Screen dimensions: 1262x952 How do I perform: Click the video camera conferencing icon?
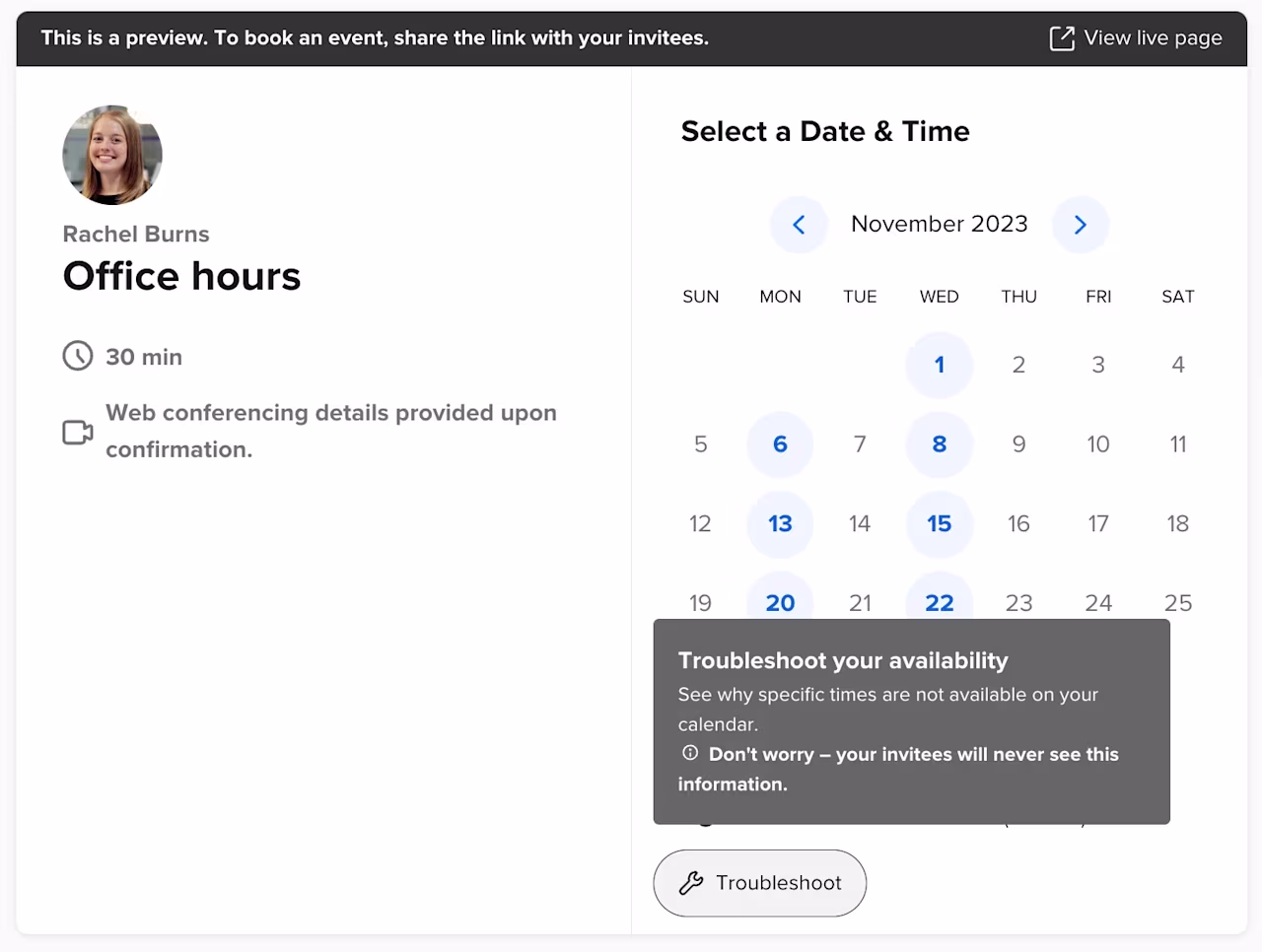tap(78, 432)
